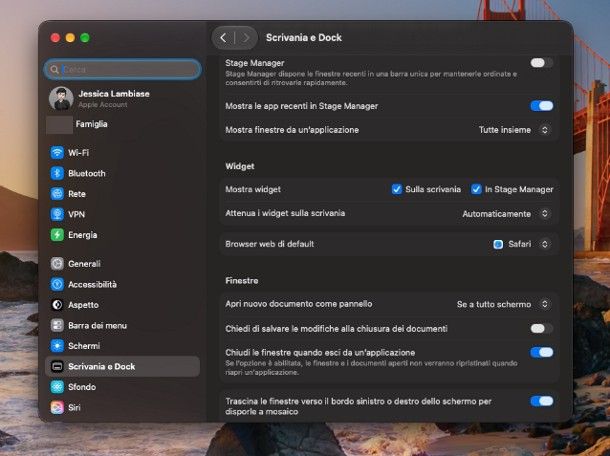Open the Aspetto icon
Viewport: 610px width, 456px height.
click(x=57, y=305)
